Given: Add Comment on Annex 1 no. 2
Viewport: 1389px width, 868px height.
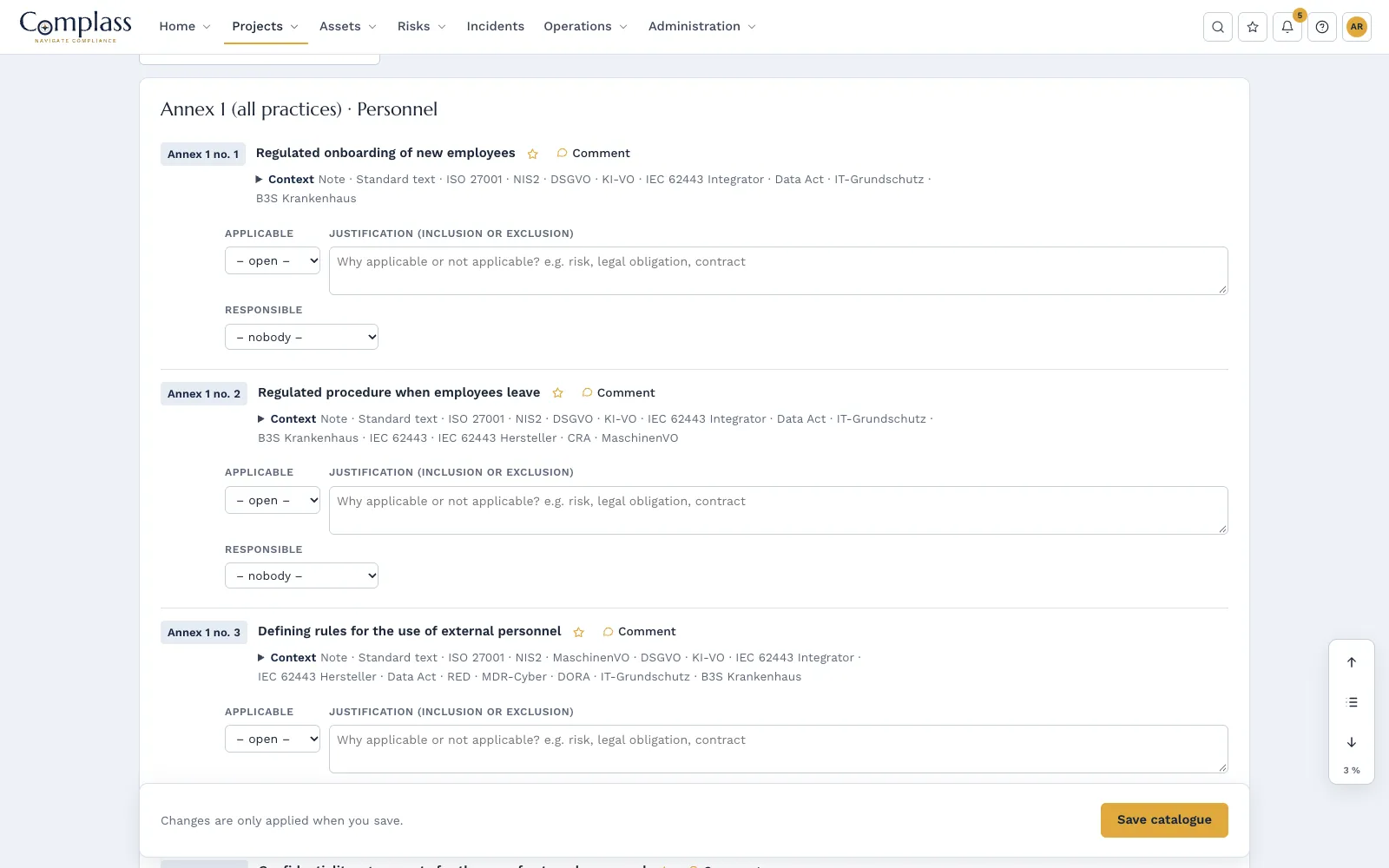Looking at the screenshot, I should click(618, 393).
